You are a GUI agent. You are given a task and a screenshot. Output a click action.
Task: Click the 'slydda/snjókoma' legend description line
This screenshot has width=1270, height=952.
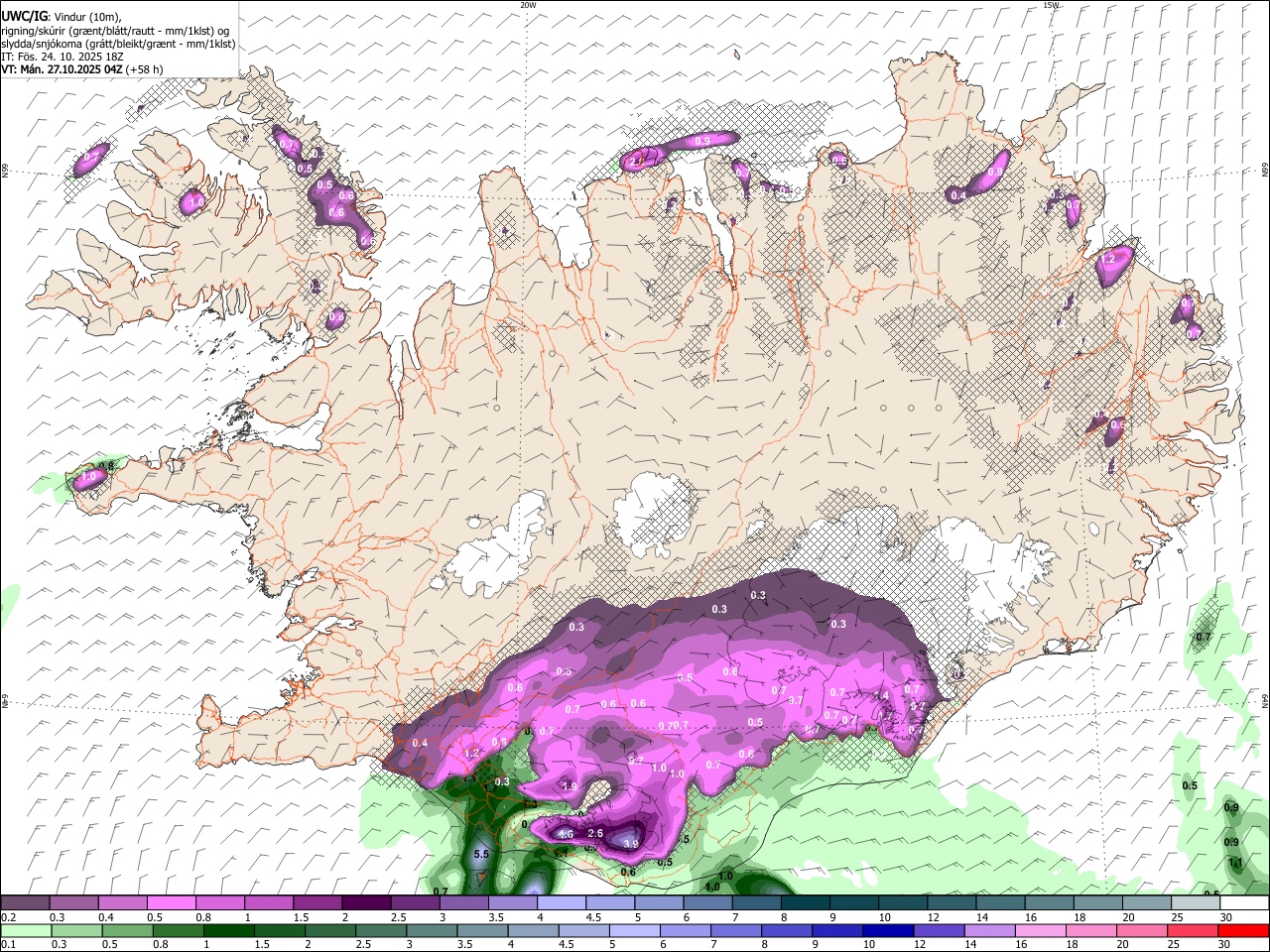118,44
